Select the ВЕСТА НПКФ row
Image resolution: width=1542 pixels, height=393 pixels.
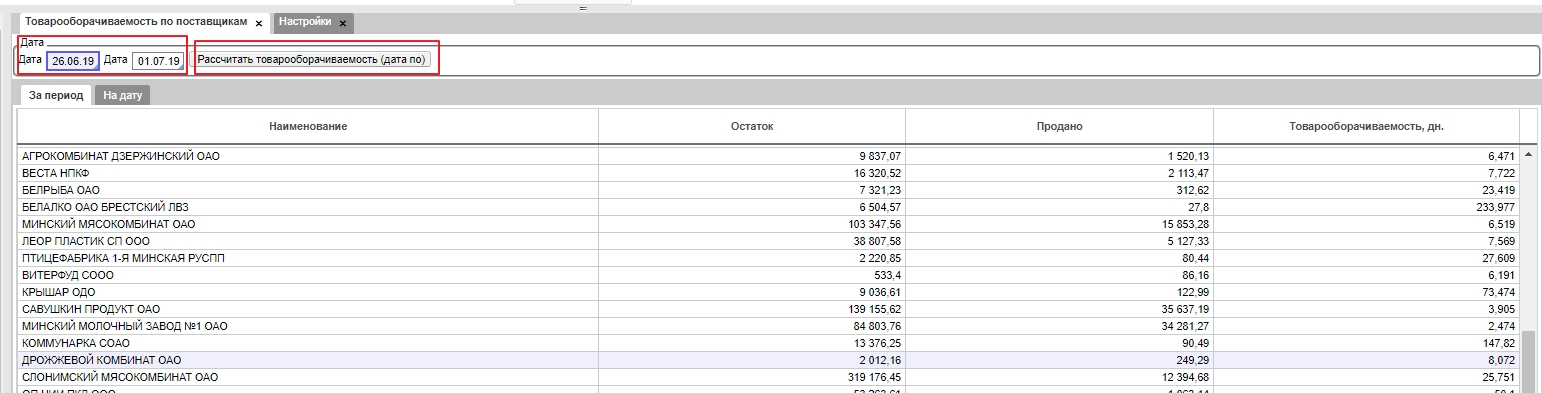768,173
